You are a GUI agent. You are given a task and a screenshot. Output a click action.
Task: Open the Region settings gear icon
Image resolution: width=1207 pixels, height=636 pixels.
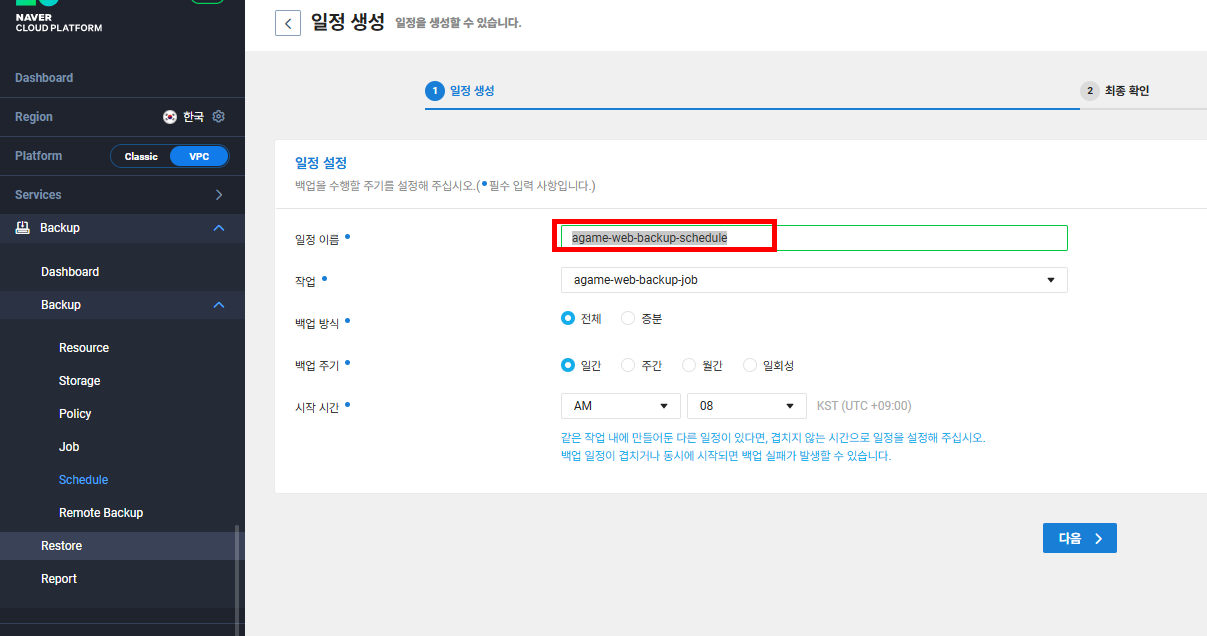(219, 117)
